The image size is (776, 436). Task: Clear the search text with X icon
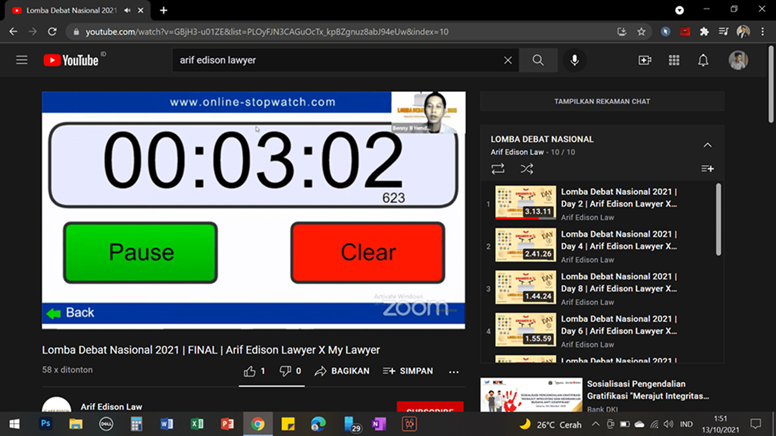point(507,60)
